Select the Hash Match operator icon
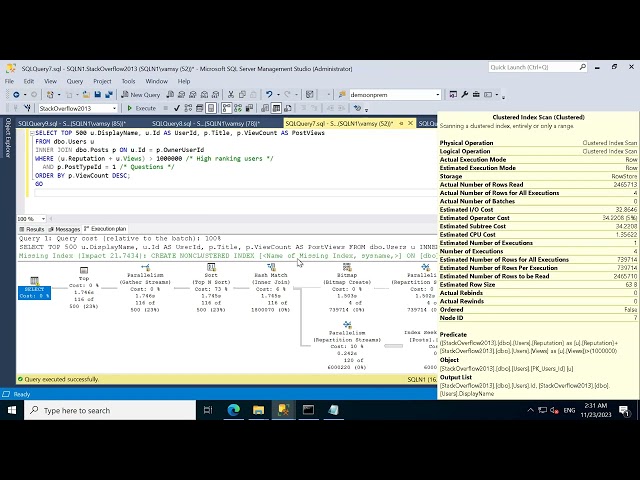Viewport: 640px width, 480px height. coord(271,267)
